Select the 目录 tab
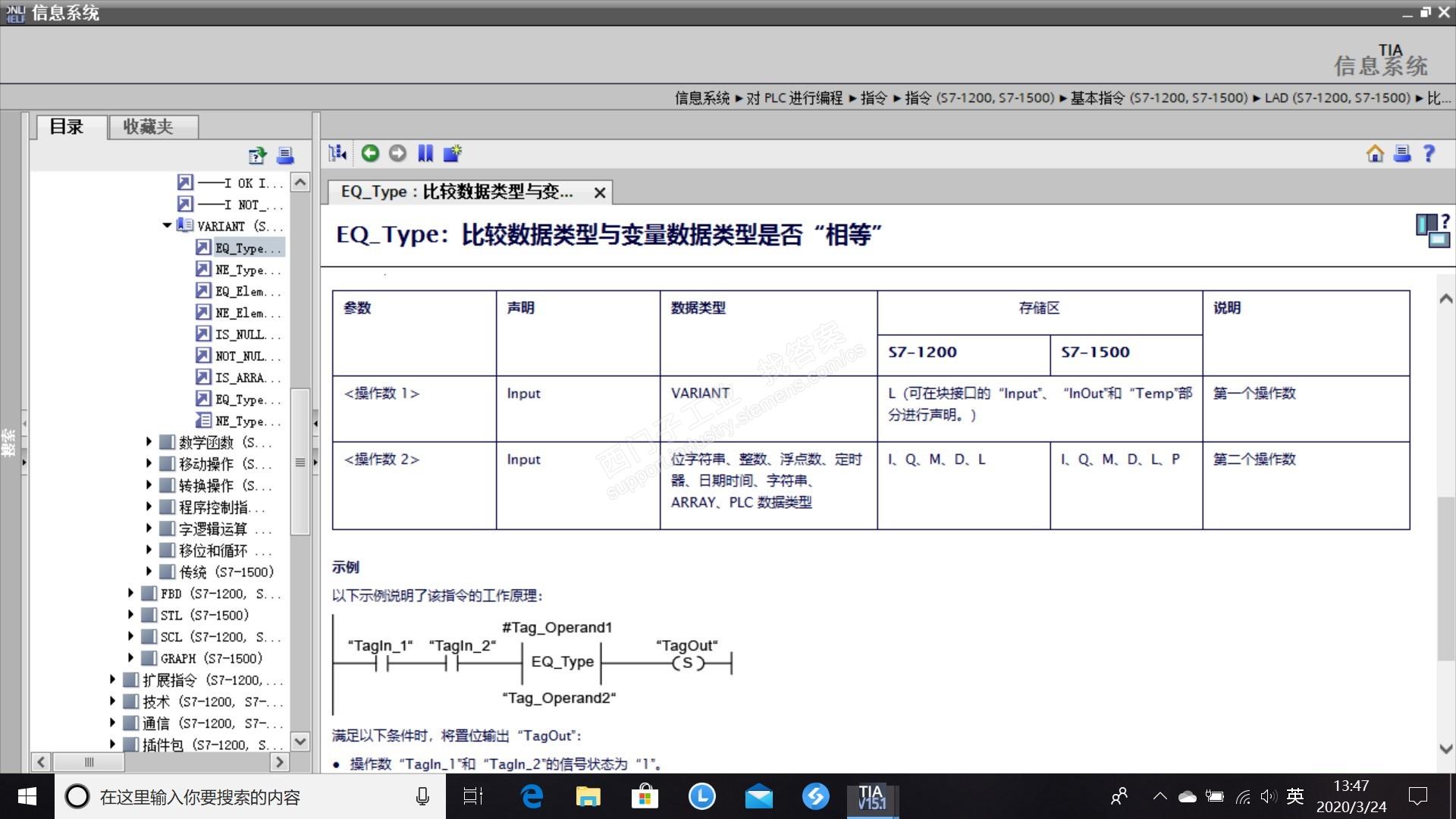 [x=67, y=127]
